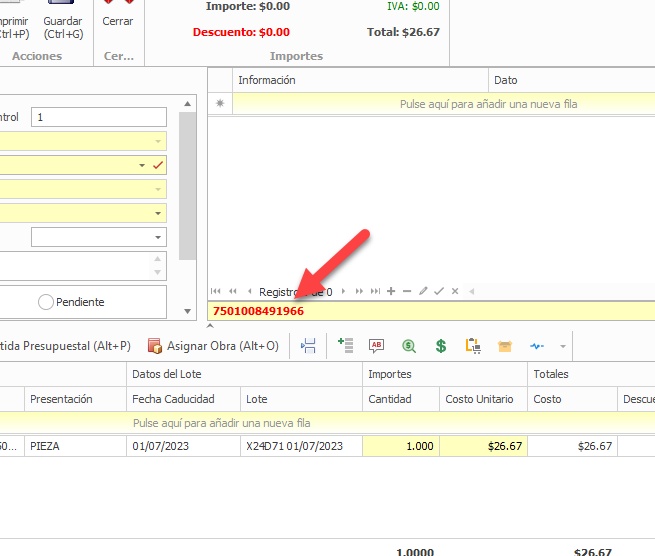This screenshot has width=655, height=556.
Task: Click left panel vertical scrollbar thumb
Action: pyautogui.click(x=188, y=186)
